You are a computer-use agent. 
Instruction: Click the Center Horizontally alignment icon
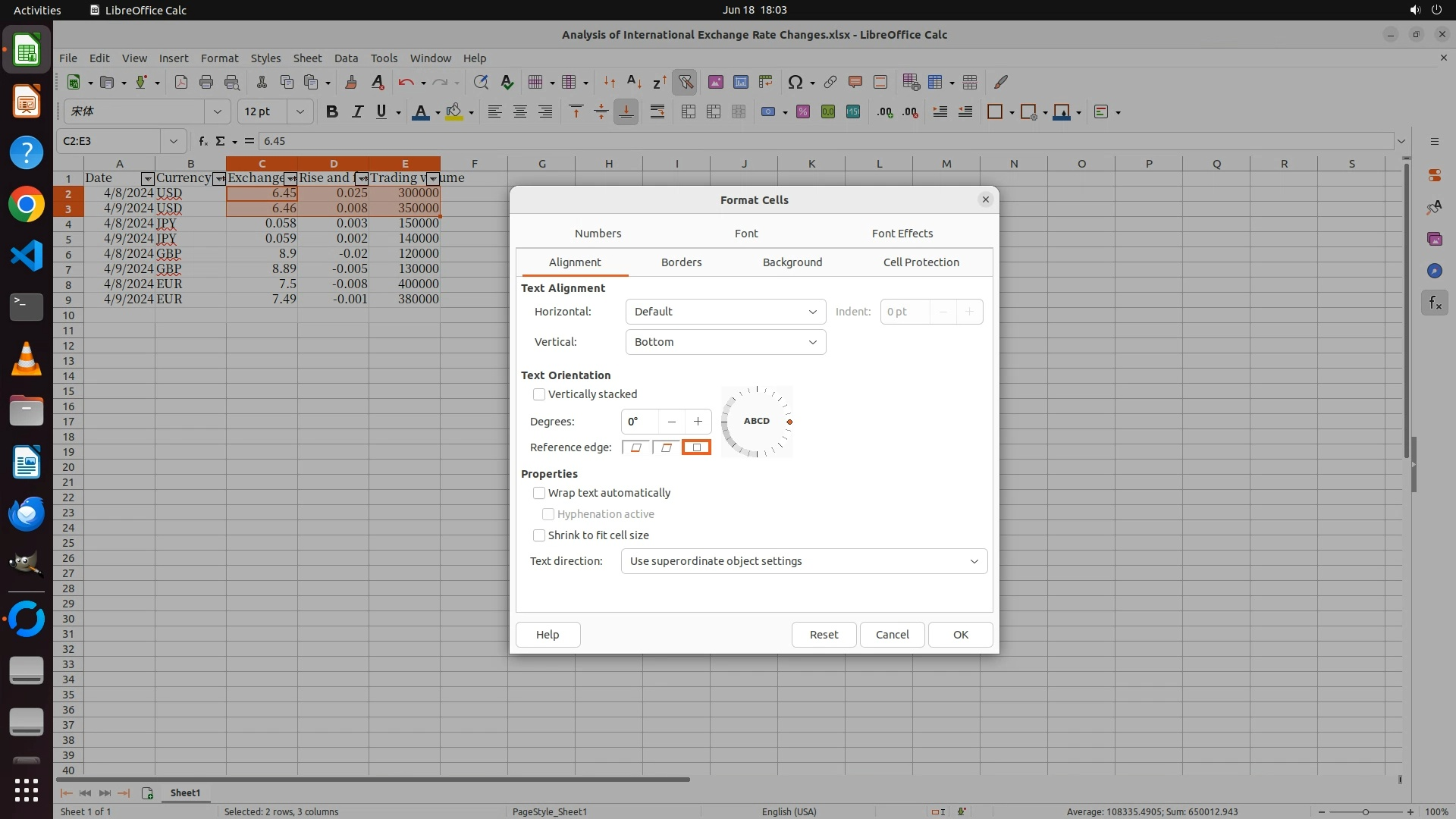point(519,112)
